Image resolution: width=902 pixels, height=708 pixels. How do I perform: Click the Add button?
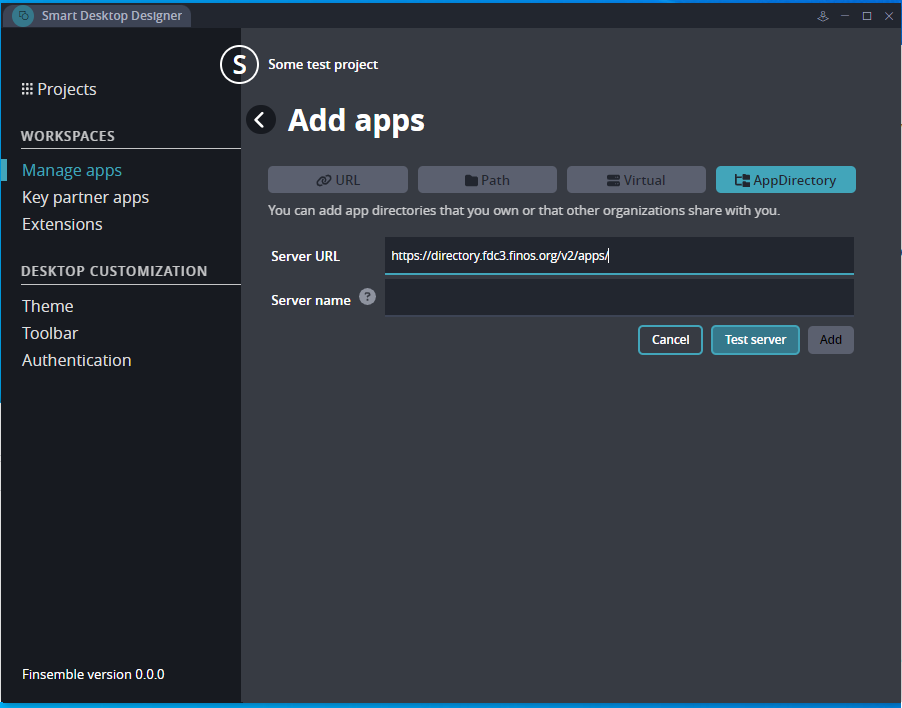pyautogui.click(x=831, y=340)
